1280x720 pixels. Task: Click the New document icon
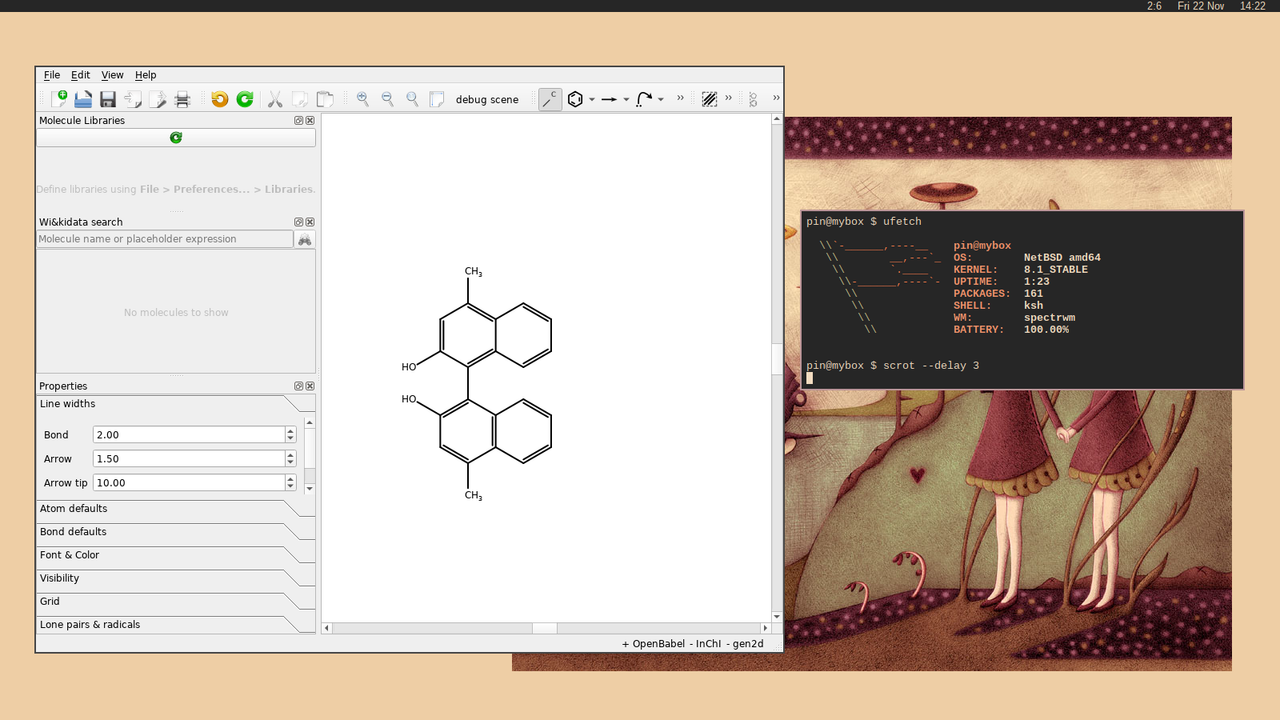coord(59,99)
